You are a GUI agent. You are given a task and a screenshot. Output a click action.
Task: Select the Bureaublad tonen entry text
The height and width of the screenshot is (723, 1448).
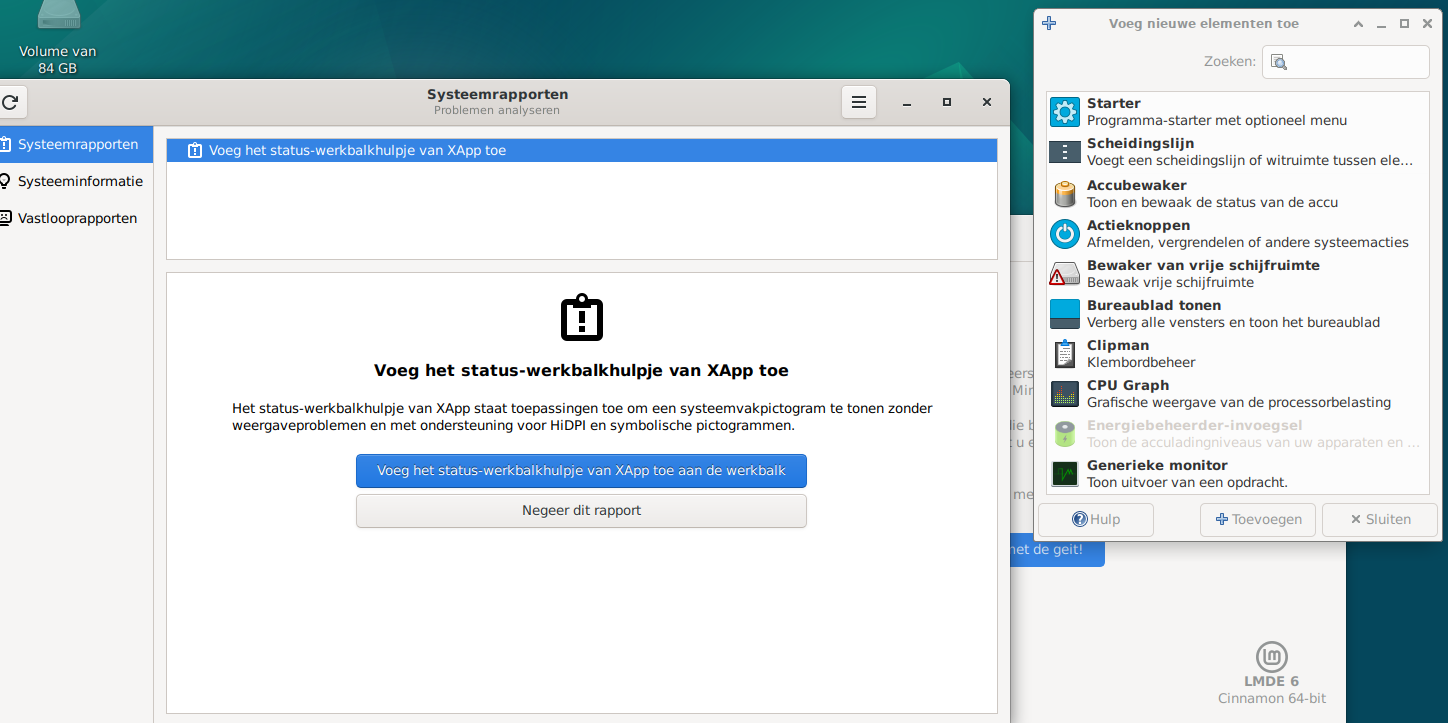(x=1233, y=313)
